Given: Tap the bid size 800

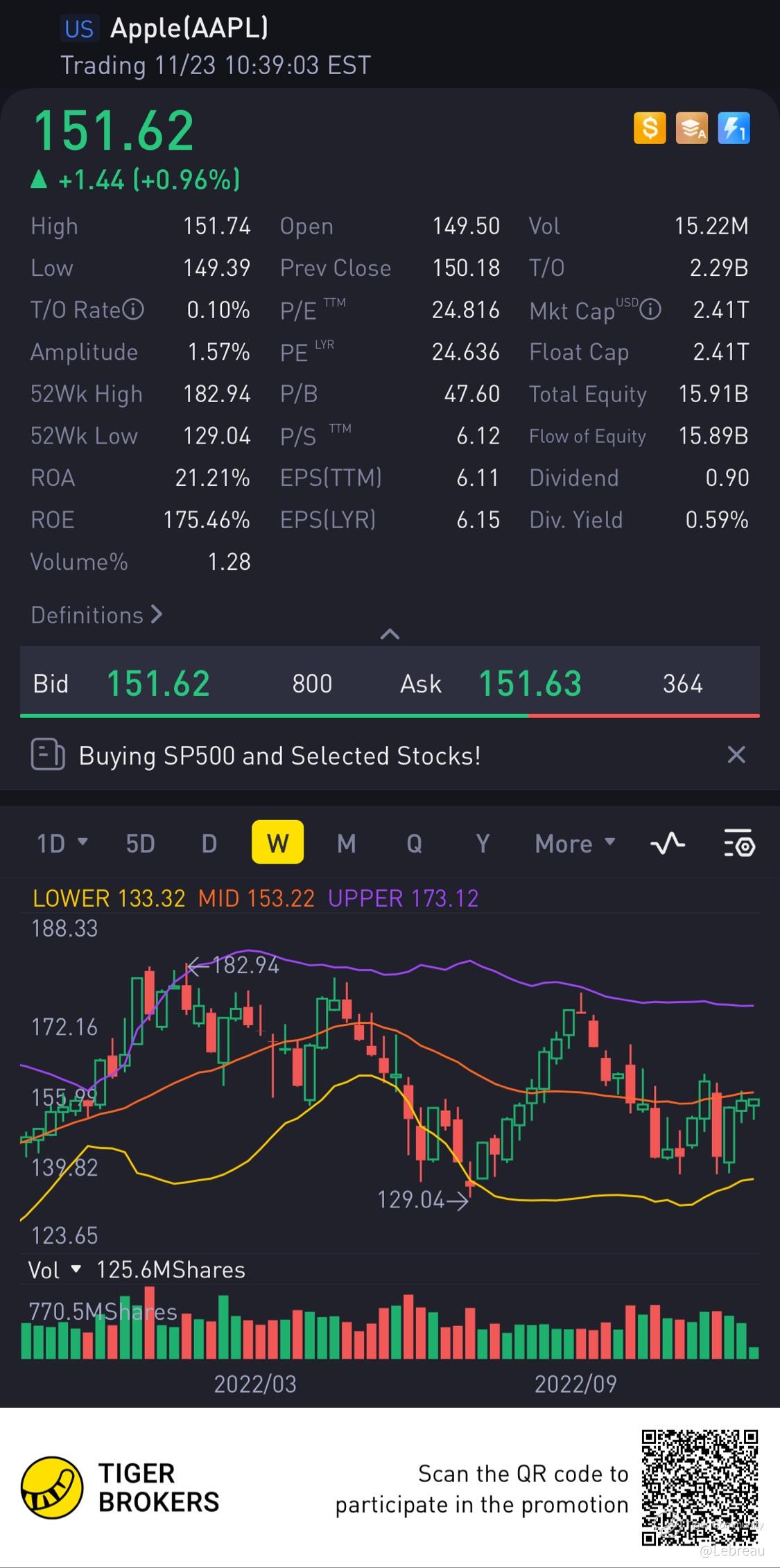Looking at the screenshot, I should pyautogui.click(x=312, y=684).
